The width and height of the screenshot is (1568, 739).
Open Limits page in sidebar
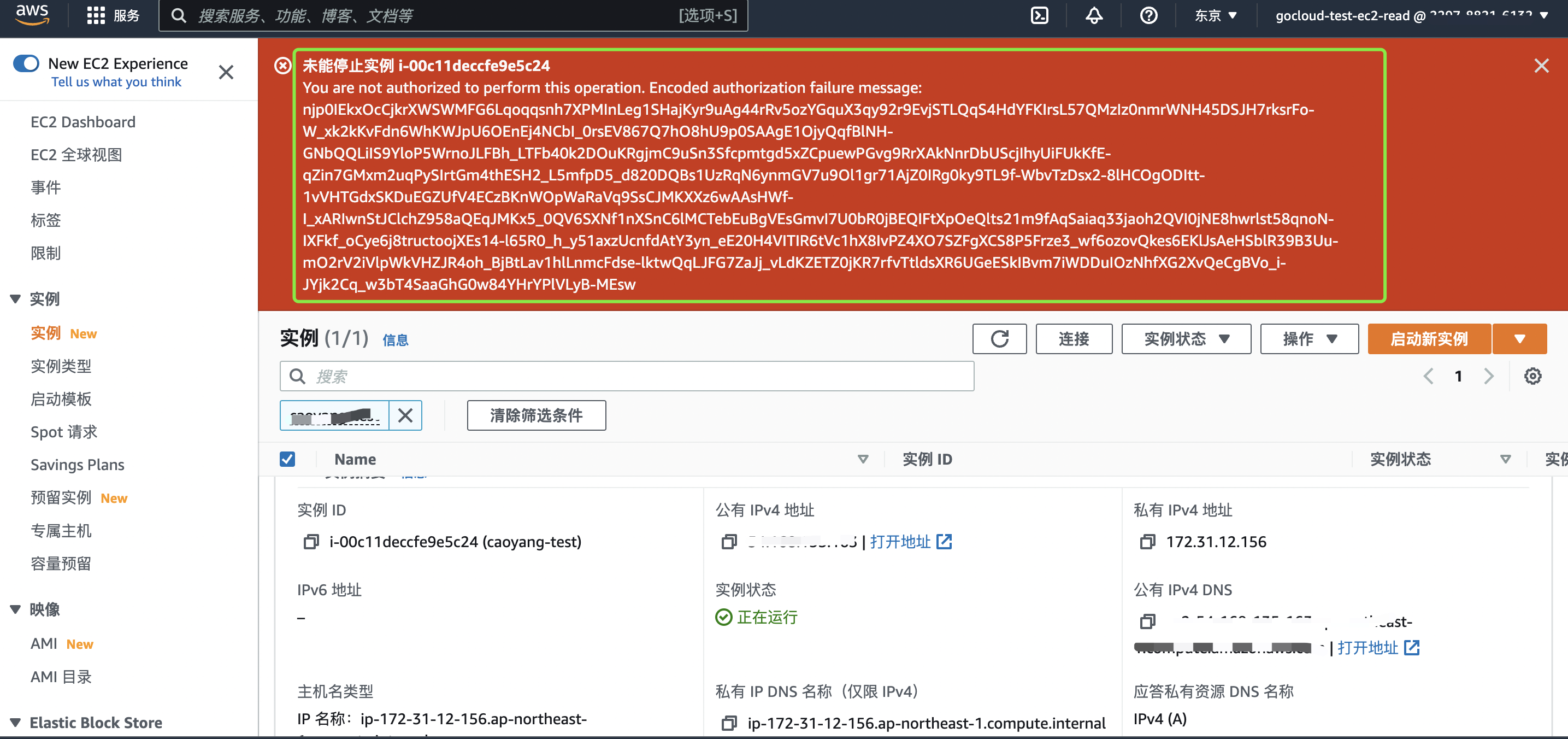[46, 253]
